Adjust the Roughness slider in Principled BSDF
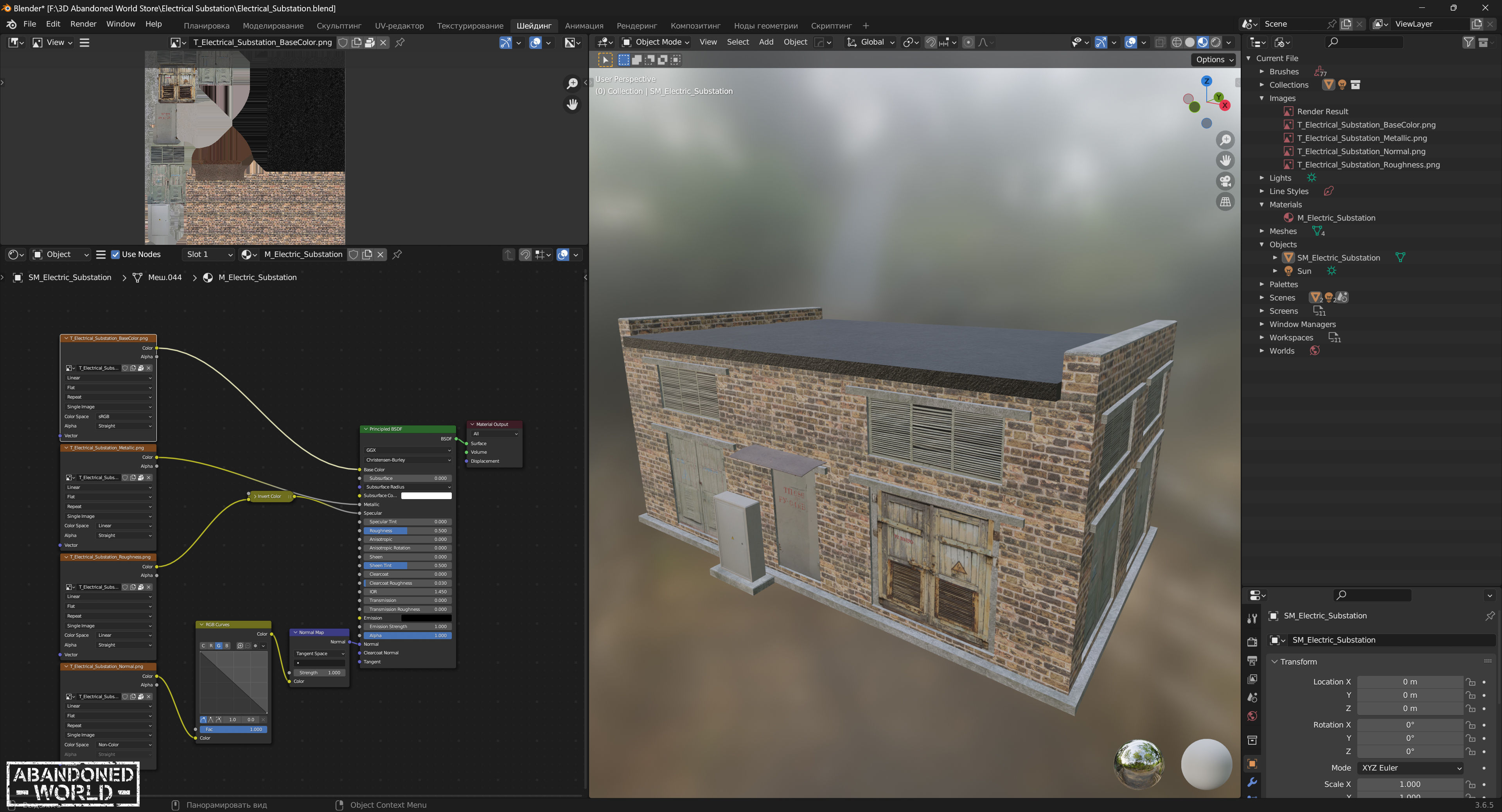 (x=408, y=530)
